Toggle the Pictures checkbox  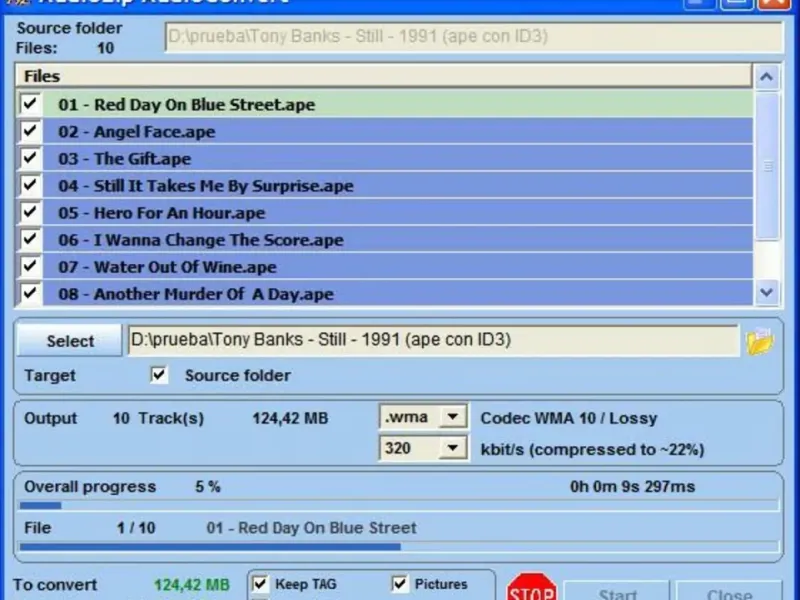pyautogui.click(x=399, y=584)
